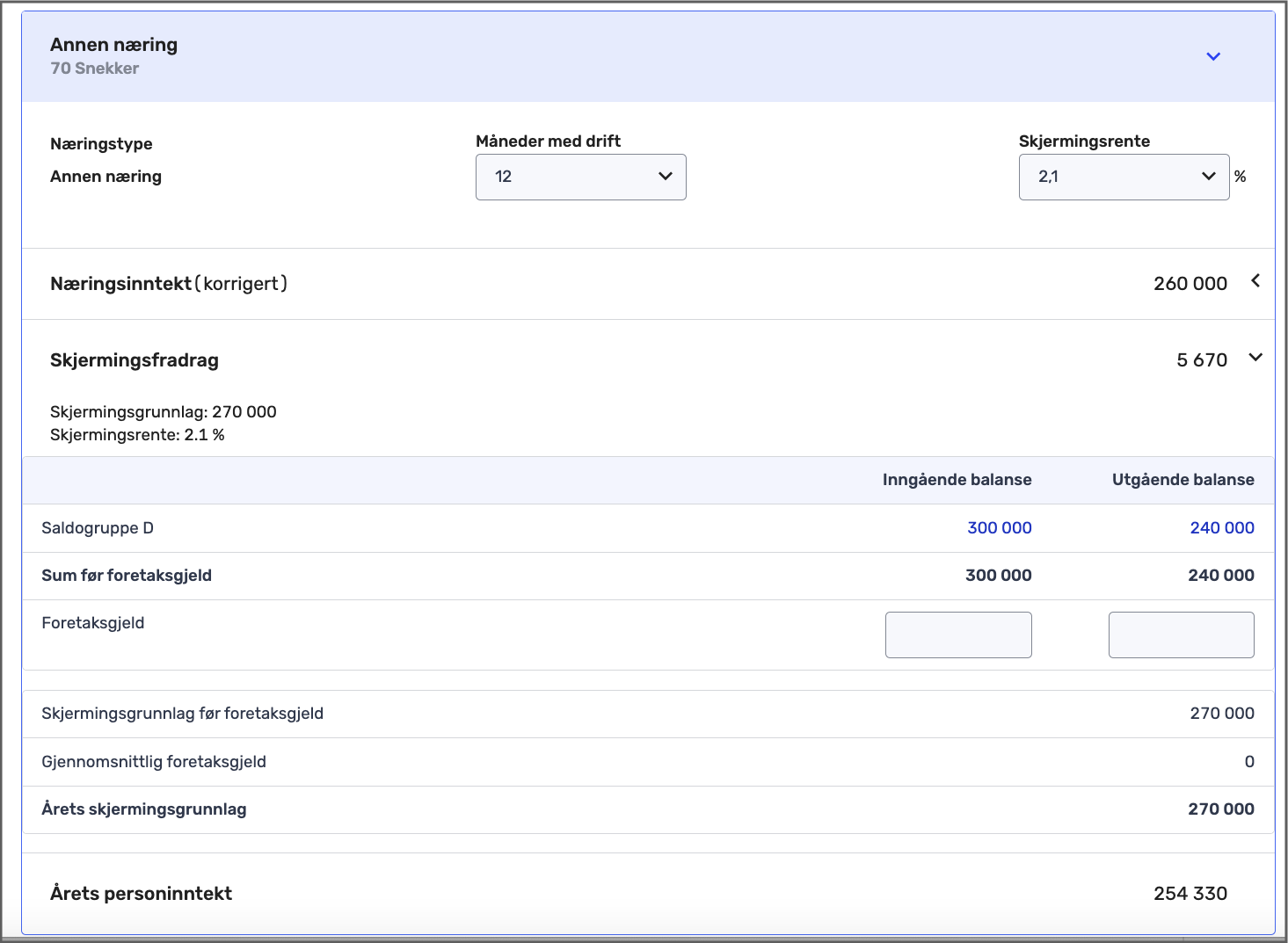Viewport: 1288px width, 943px height.
Task: Click the Næringsinntekt (korrigert) heading
Action: [168, 284]
